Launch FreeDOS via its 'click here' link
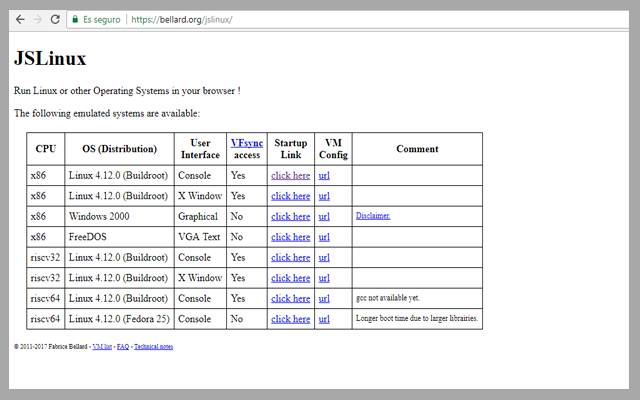 (x=290, y=237)
